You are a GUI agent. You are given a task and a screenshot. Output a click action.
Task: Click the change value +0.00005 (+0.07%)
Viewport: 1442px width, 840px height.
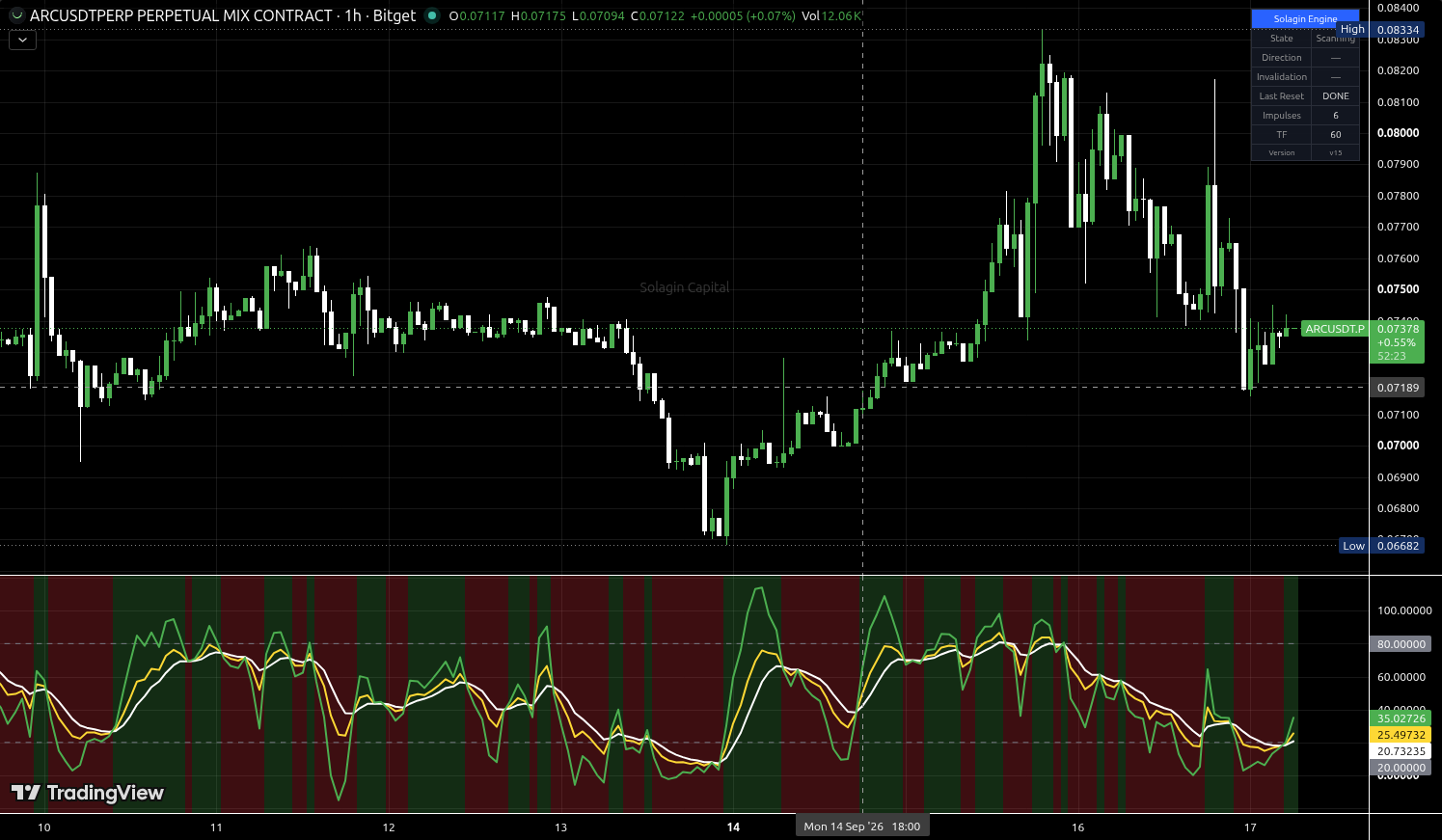click(x=744, y=16)
